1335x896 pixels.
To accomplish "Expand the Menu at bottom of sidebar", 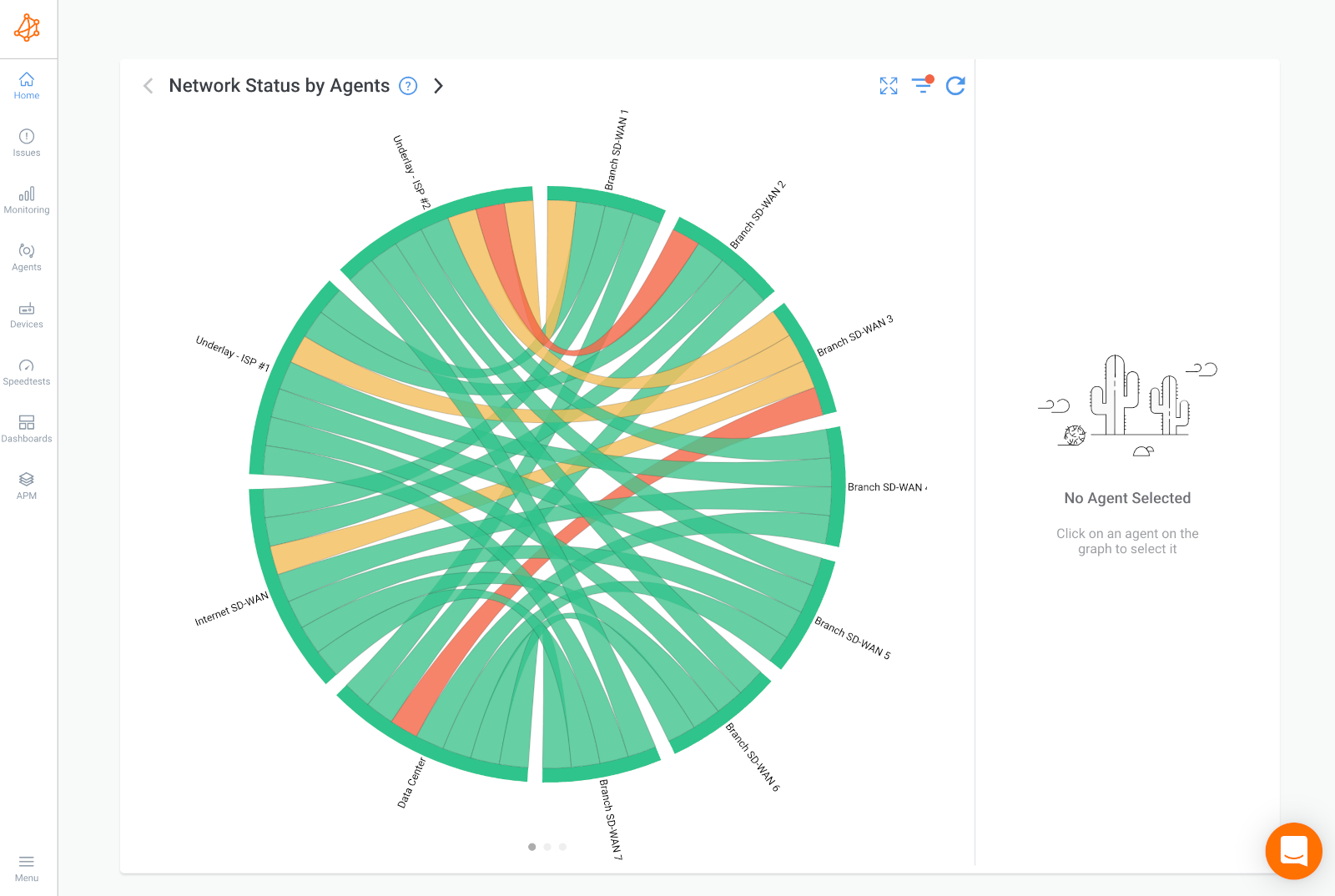I will click(26, 868).
